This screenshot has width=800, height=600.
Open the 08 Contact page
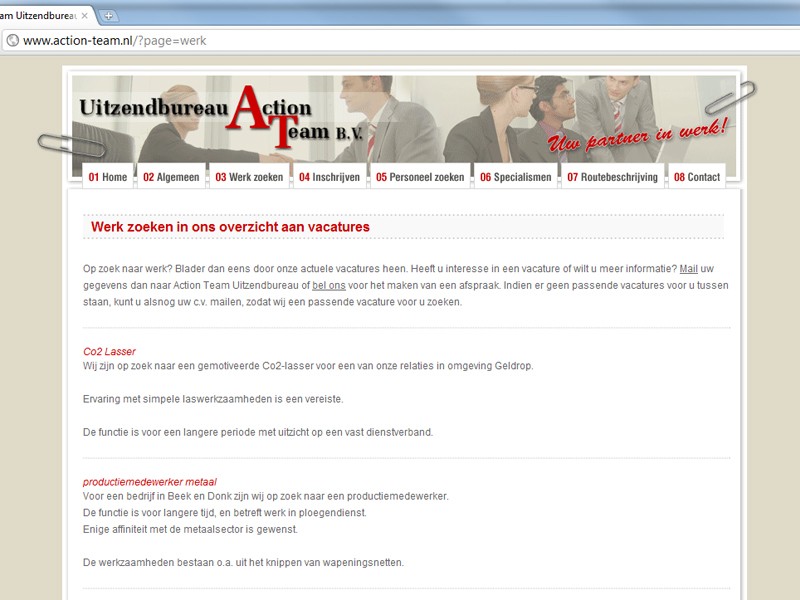[697, 177]
